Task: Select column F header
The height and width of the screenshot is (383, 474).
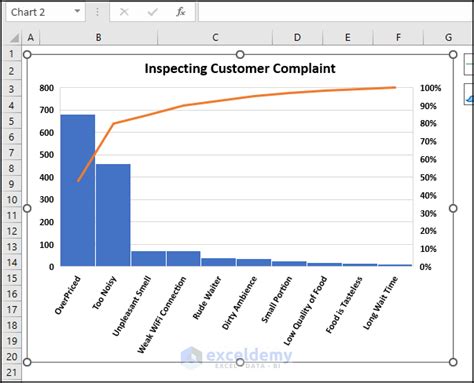Action: [x=398, y=37]
